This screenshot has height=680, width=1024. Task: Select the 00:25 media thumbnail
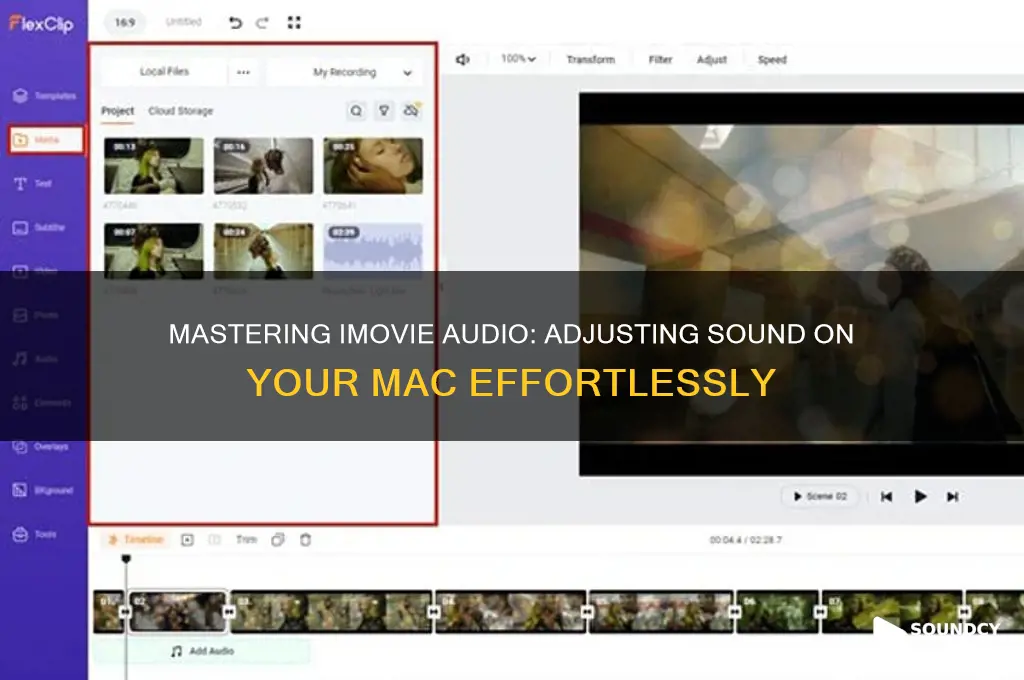pyautogui.click(x=373, y=166)
